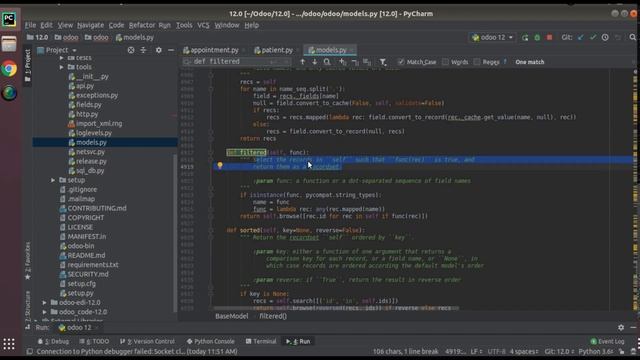Expand the tools folder
The width and height of the screenshot is (640, 360).
(62, 67)
